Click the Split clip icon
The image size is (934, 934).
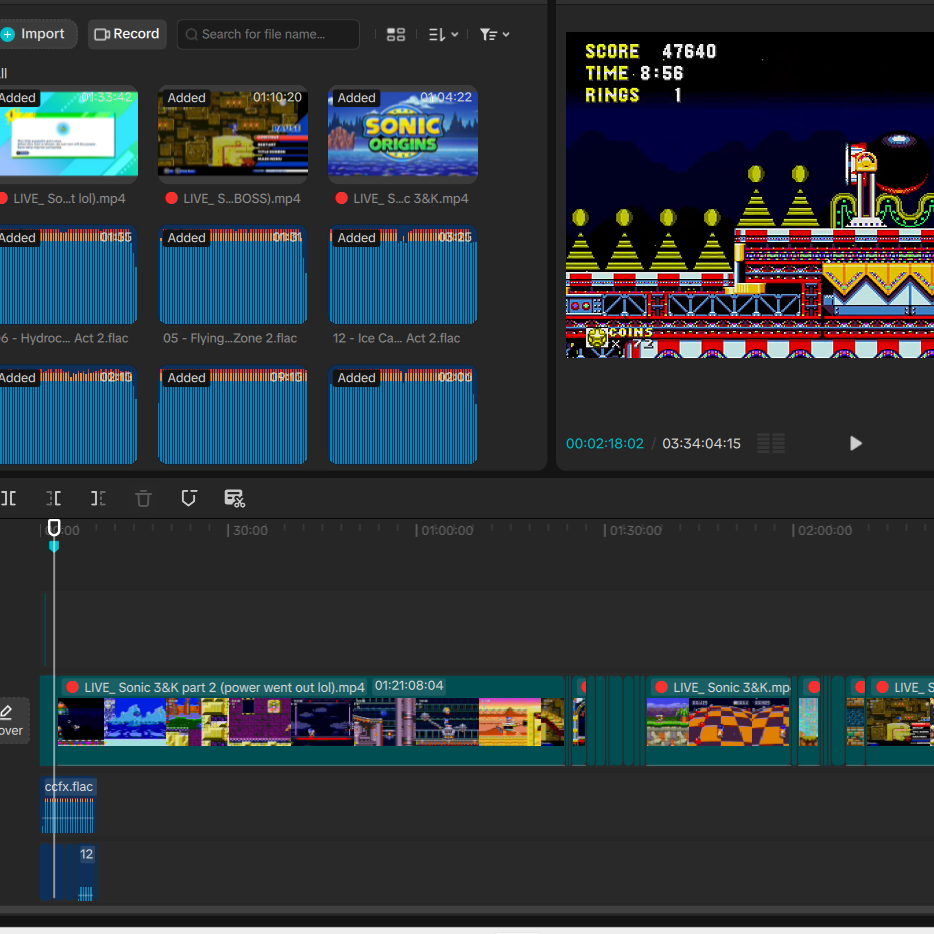click(8, 498)
